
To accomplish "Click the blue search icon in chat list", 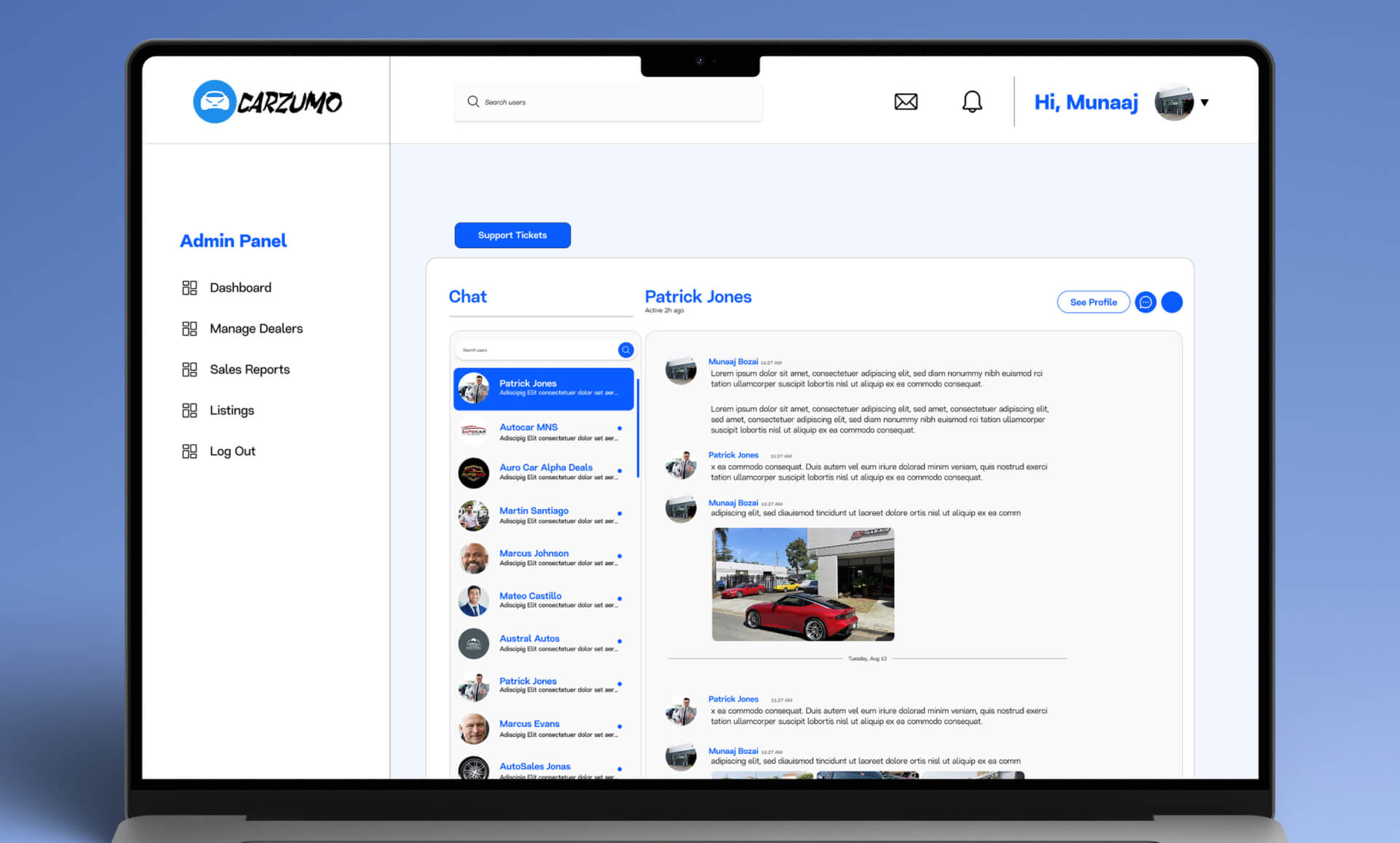I will pyautogui.click(x=626, y=350).
